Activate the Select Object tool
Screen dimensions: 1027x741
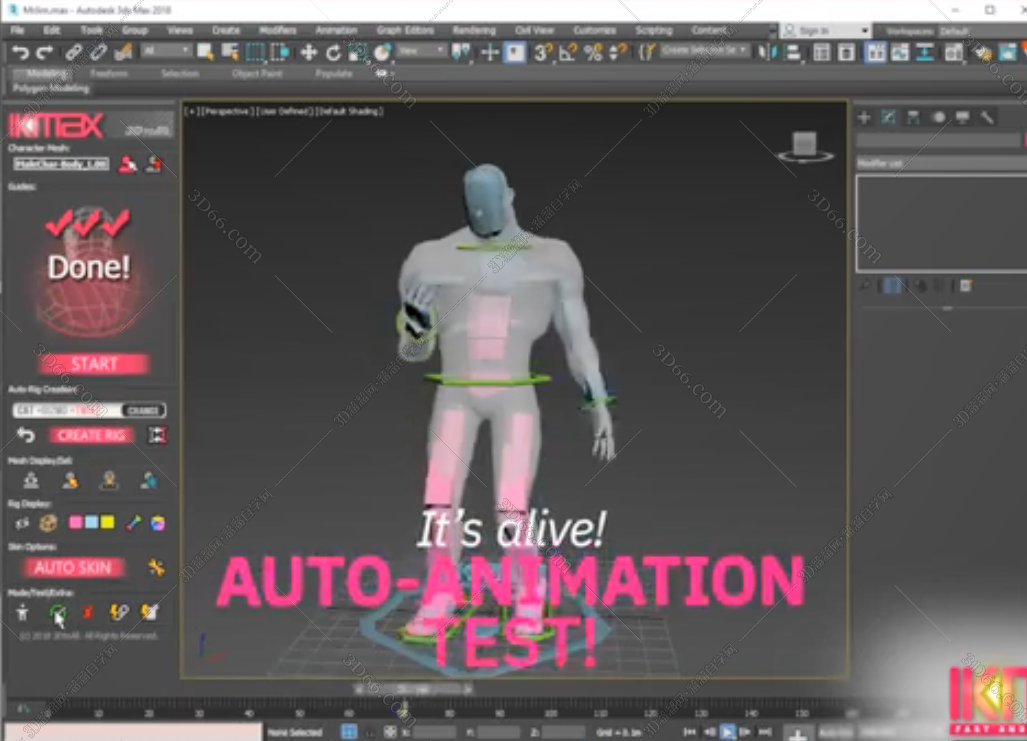pos(205,52)
